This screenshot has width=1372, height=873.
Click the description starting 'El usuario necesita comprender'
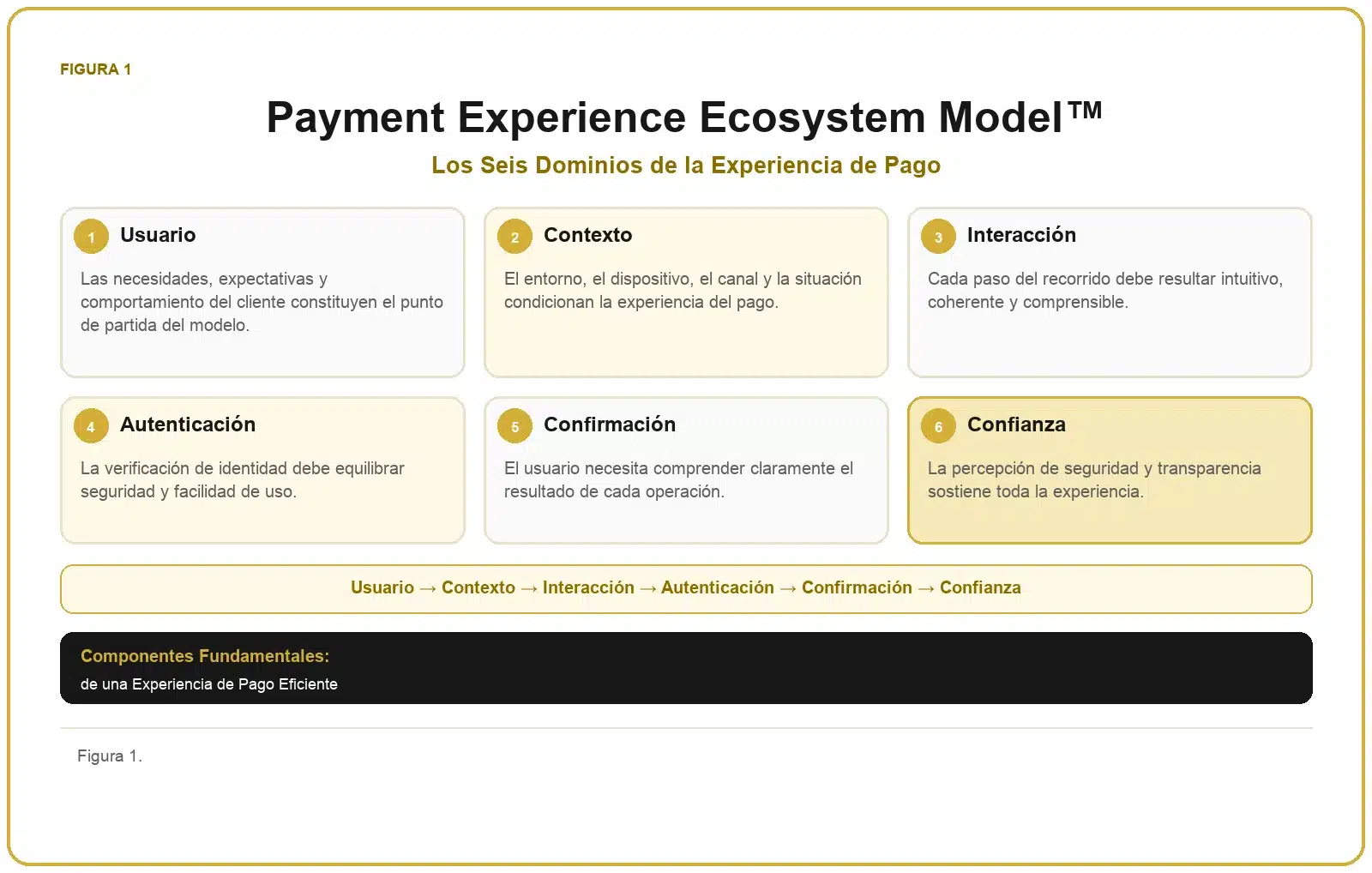click(x=678, y=480)
